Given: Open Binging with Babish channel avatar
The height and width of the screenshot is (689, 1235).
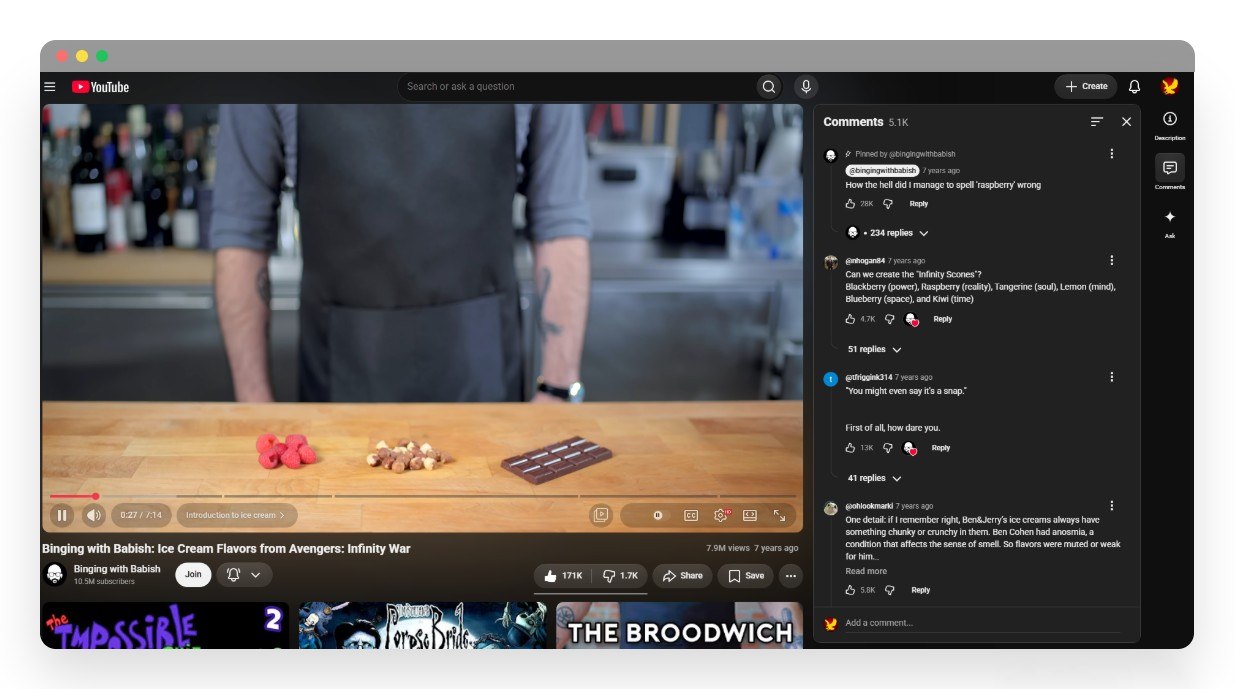Looking at the screenshot, I should coord(55,574).
